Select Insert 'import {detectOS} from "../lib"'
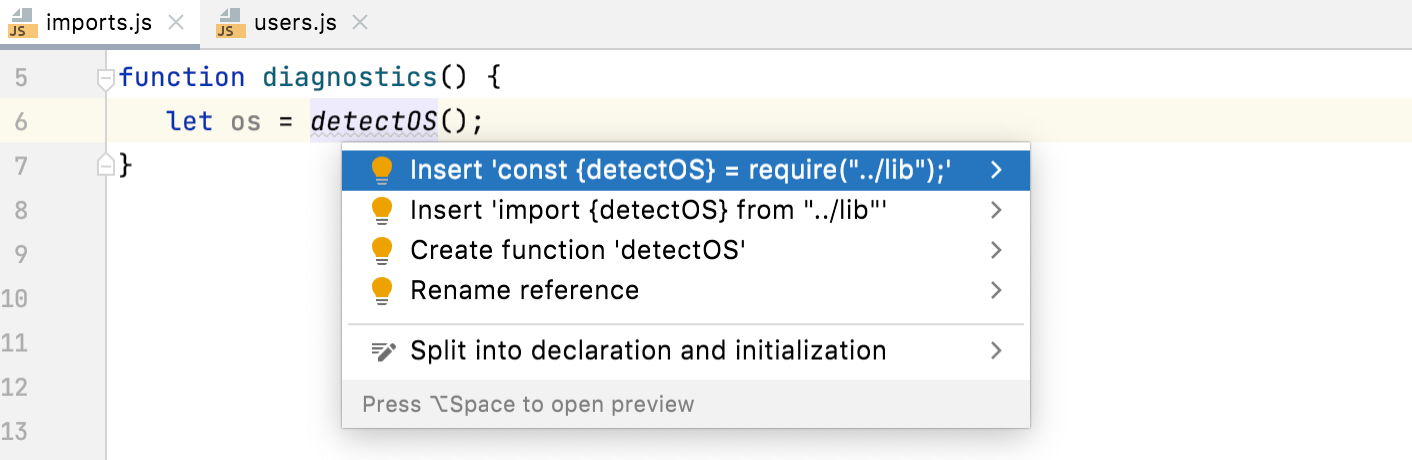This screenshot has width=1412, height=460. point(649,211)
